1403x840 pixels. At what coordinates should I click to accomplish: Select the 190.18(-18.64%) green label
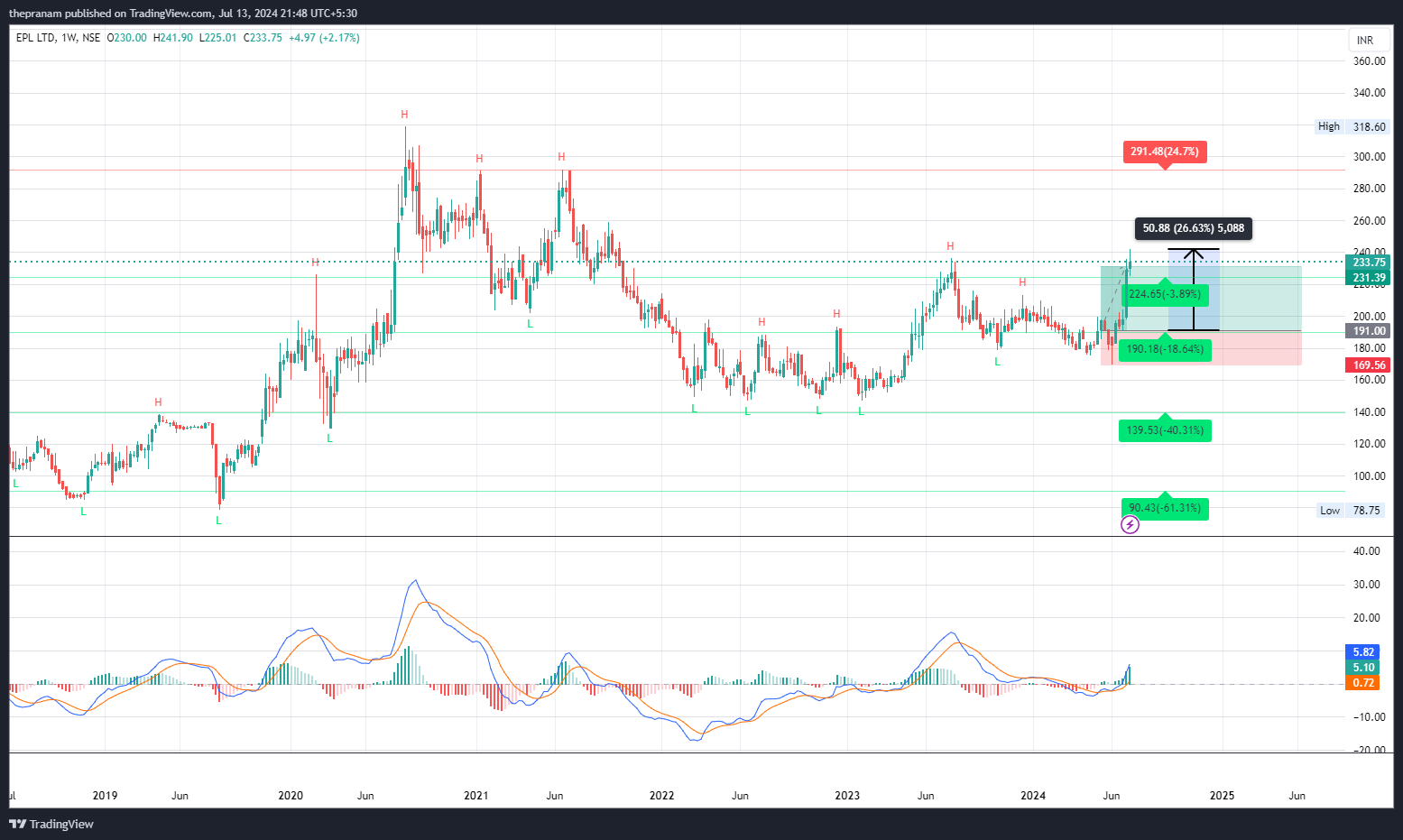tap(1165, 349)
